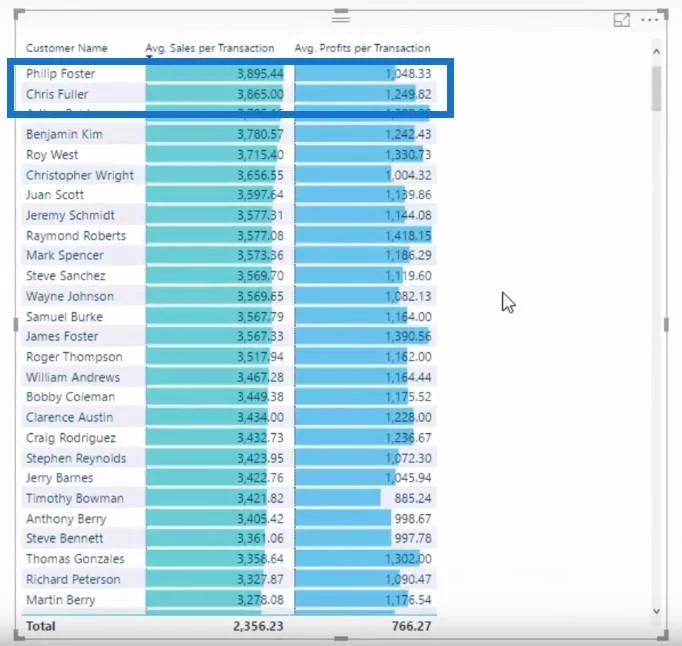Select the Bobby Coleman row name

(70, 396)
